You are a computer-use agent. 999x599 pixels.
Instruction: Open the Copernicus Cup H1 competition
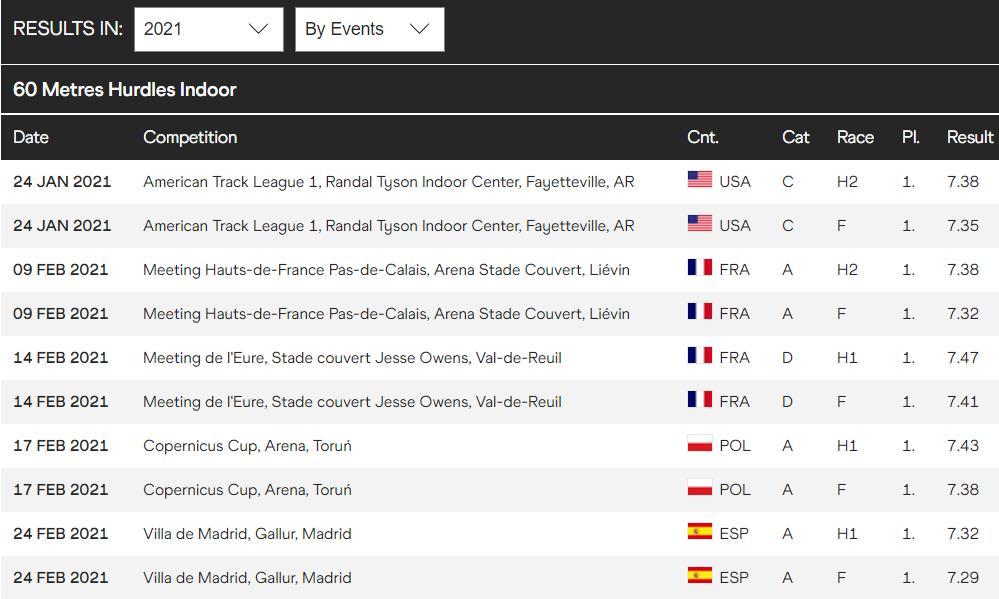247,445
